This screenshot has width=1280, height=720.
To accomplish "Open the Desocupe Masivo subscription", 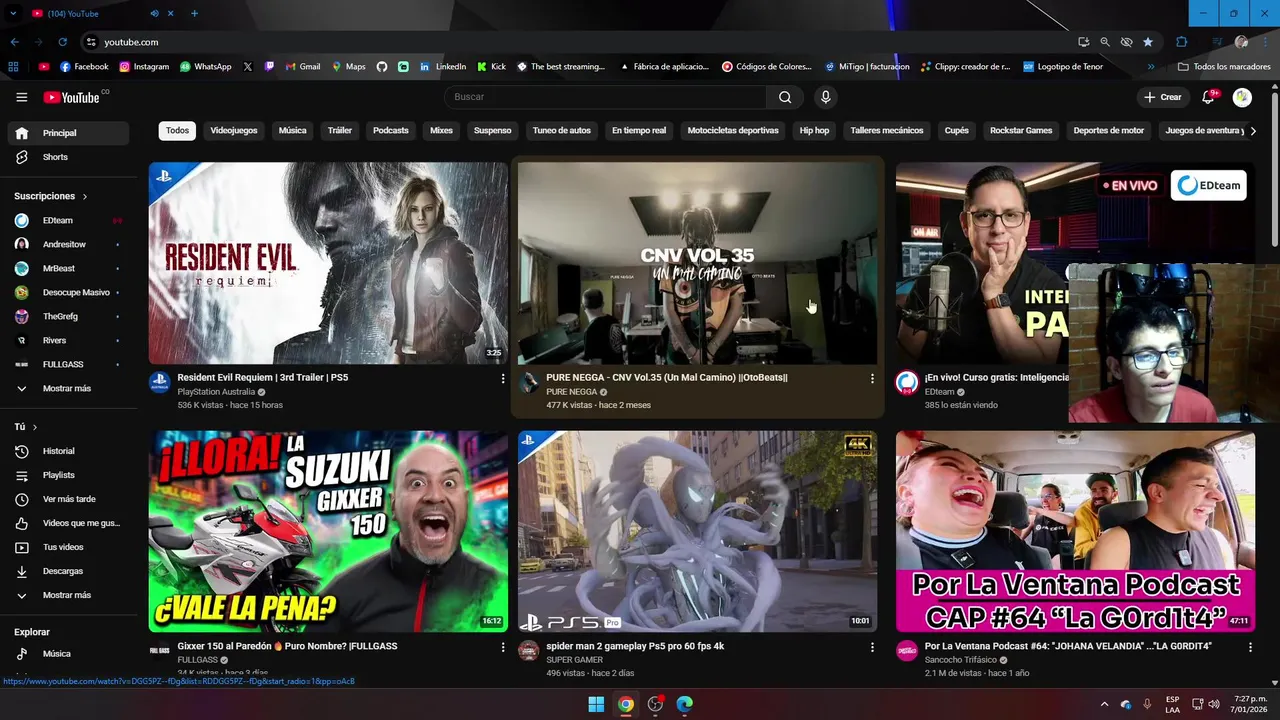I will [x=68, y=292].
